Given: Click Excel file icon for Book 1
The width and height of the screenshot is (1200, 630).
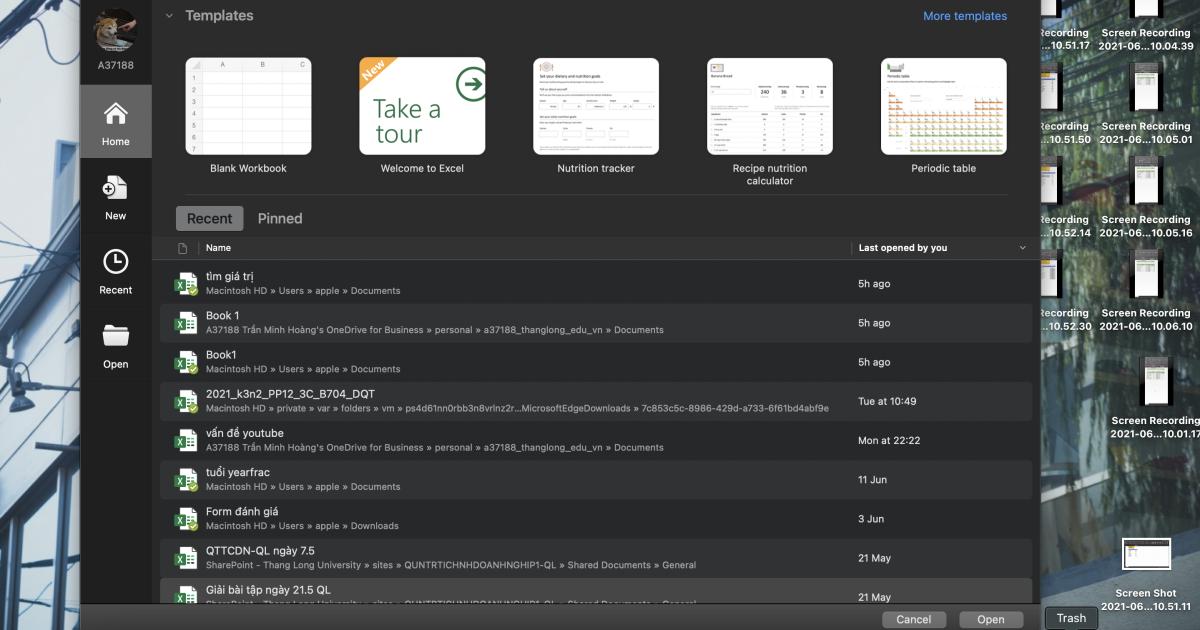Looking at the screenshot, I should 186,323.
